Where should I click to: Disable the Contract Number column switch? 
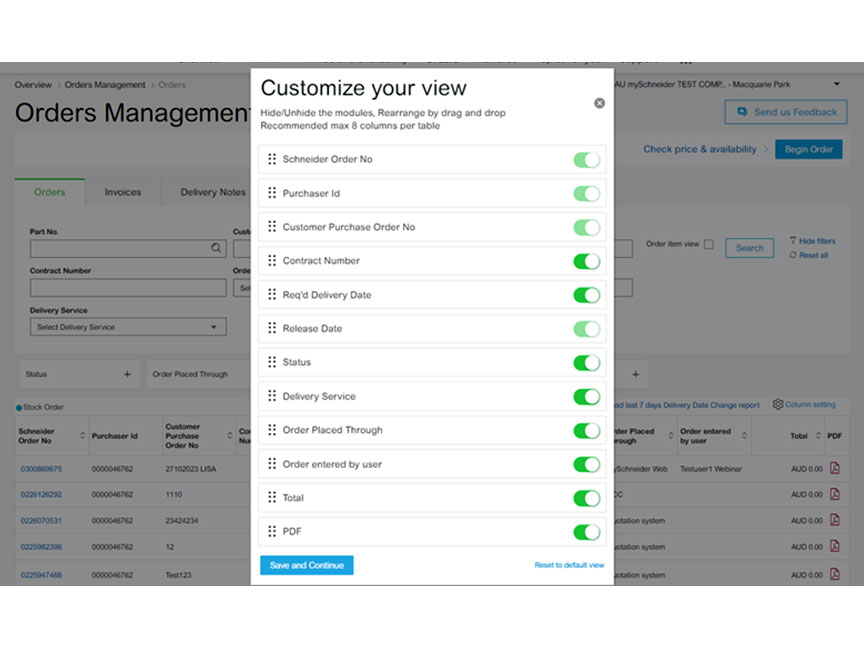(x=586, y=261)
